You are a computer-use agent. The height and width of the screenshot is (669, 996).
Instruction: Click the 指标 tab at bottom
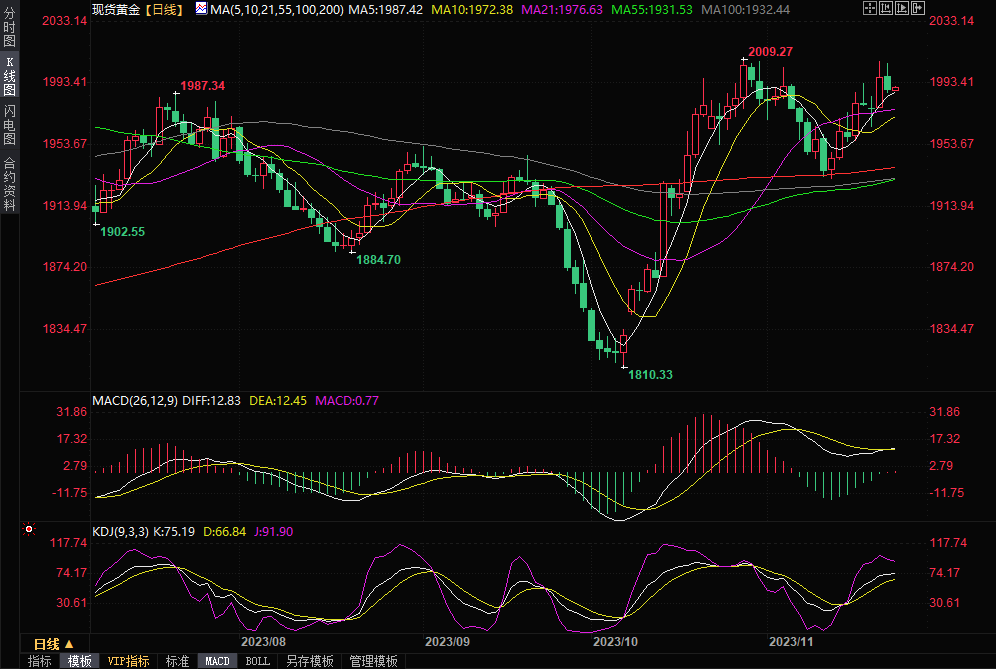click(39, 661)
